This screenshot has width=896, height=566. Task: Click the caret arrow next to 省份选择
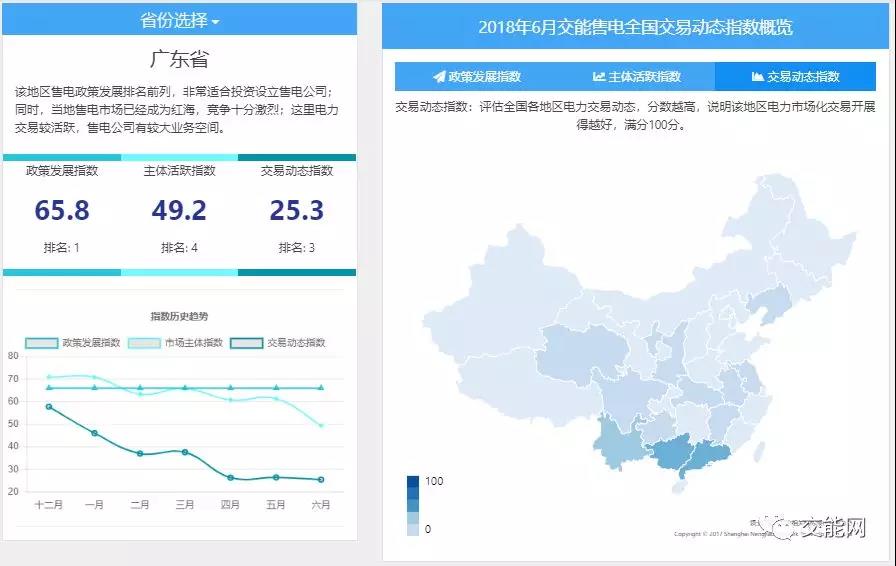click(215, 21)
